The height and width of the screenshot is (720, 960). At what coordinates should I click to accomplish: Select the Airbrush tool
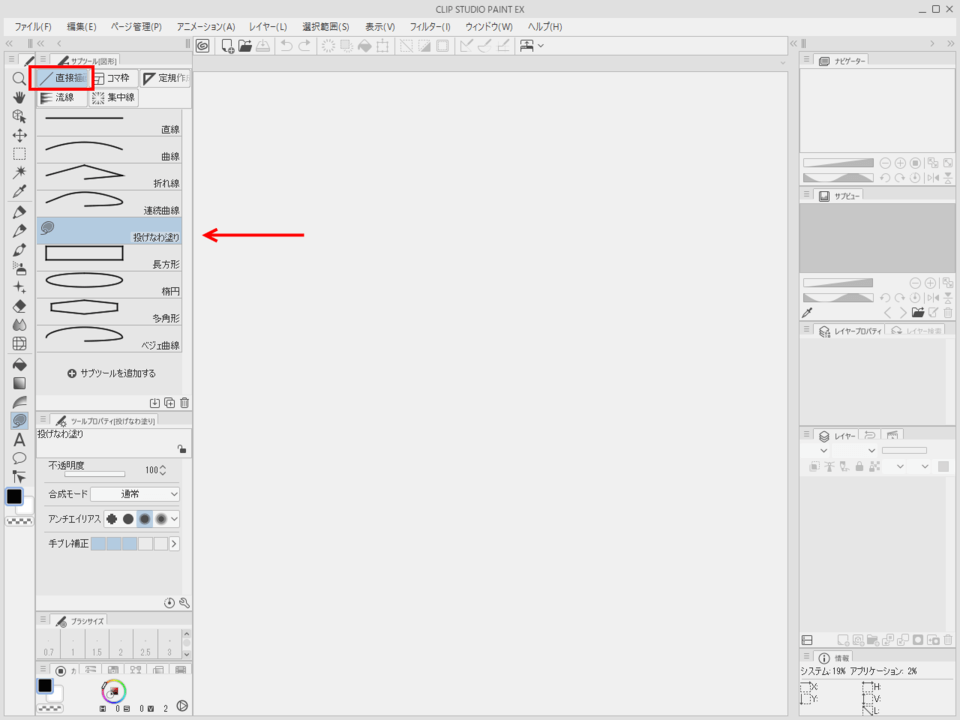[x=19, y=268]
